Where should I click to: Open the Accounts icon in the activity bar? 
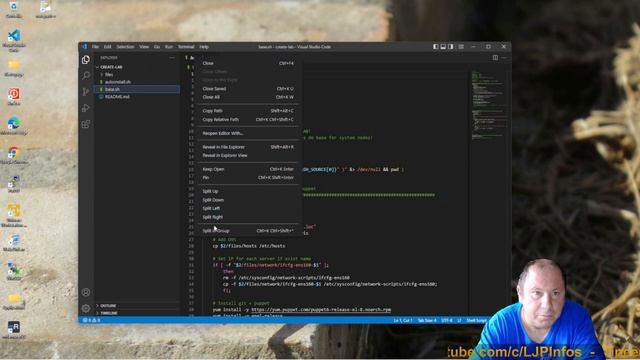[x=86, y=292]
